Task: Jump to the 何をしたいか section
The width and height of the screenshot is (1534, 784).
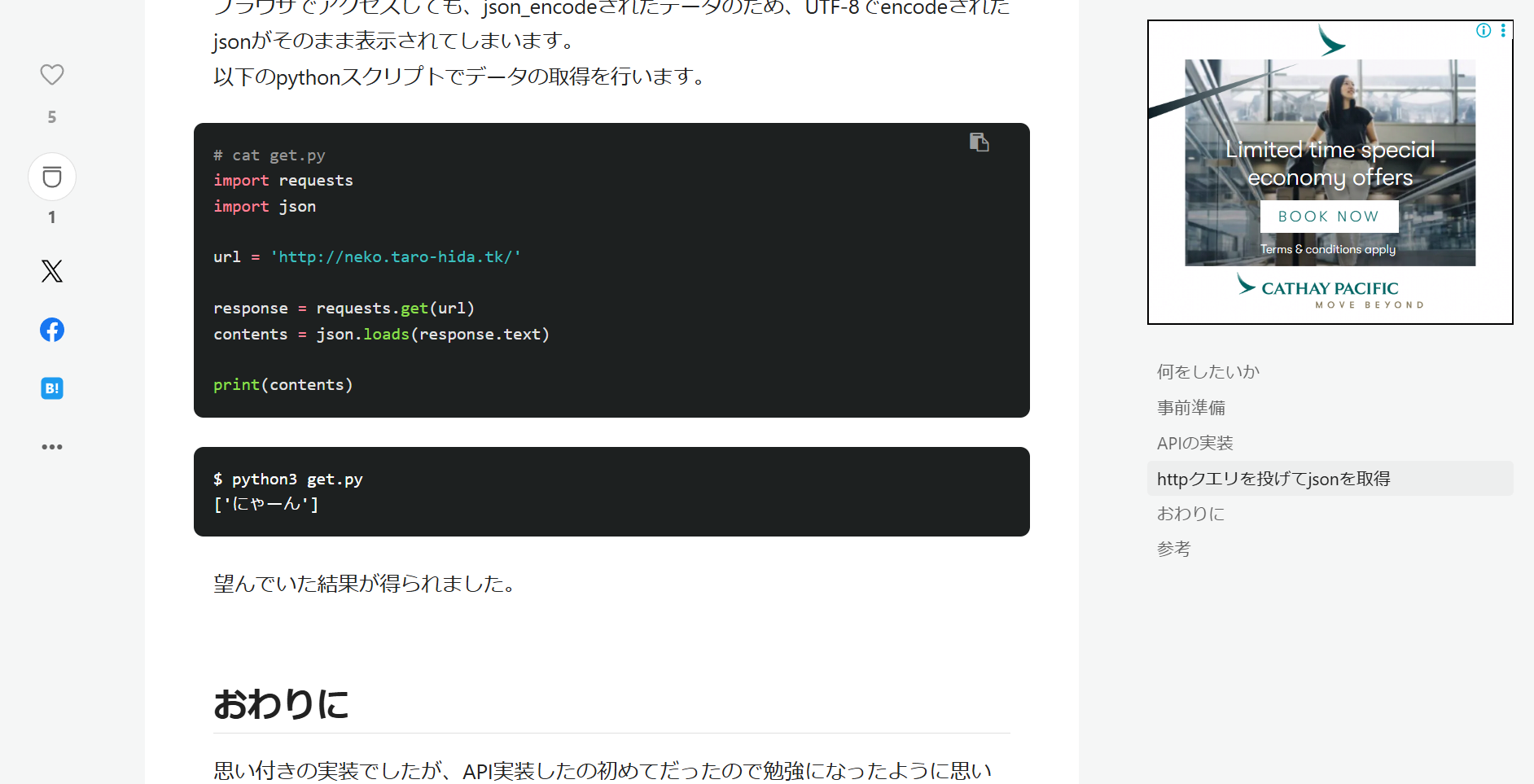Action: pyautogui.click(x=1207, y=371)
